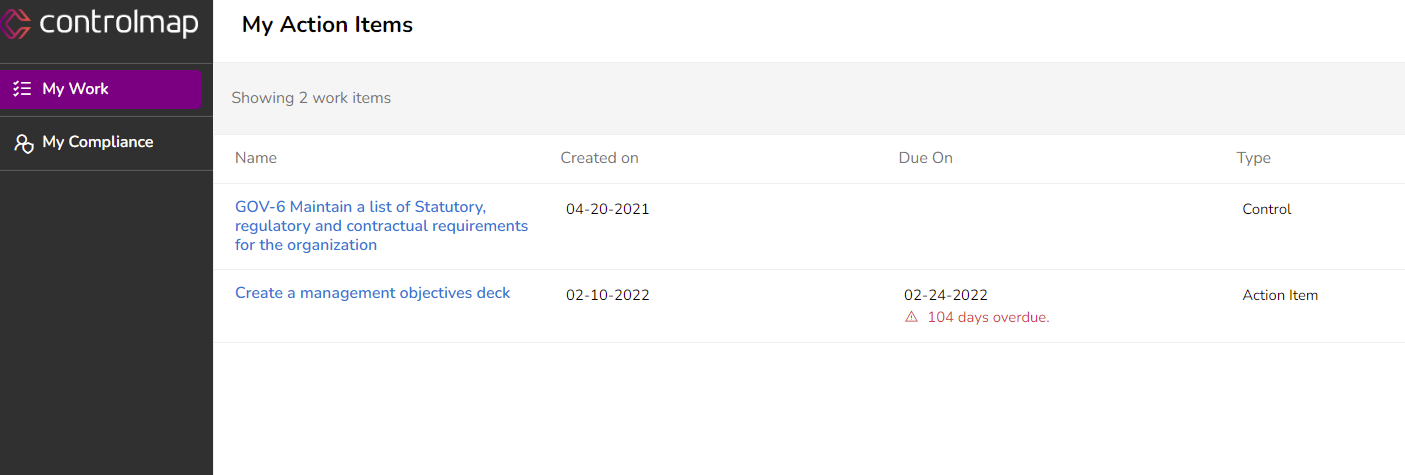Click the My Compliance person icon
Image resolution: width=1405 pixels, height=475 pixels.
point(24,143)
